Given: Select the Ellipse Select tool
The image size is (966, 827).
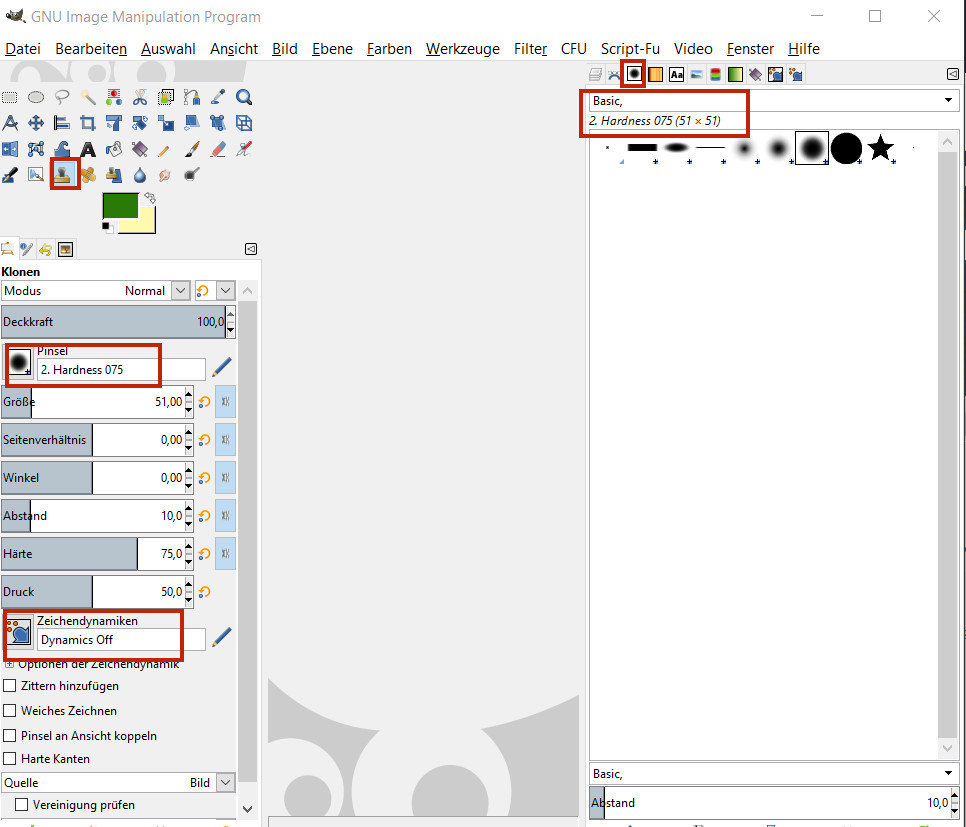Looking at the screenshot, I should click(x=36, y=97).
